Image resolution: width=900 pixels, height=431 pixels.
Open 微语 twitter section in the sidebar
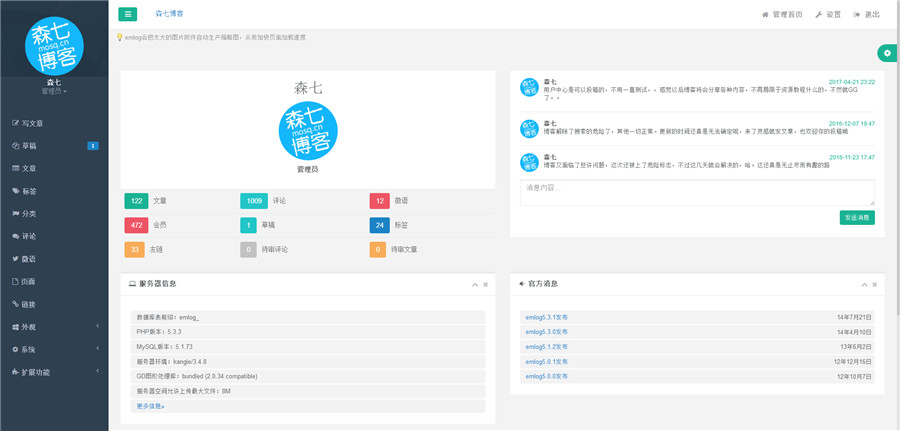point(29,259)
